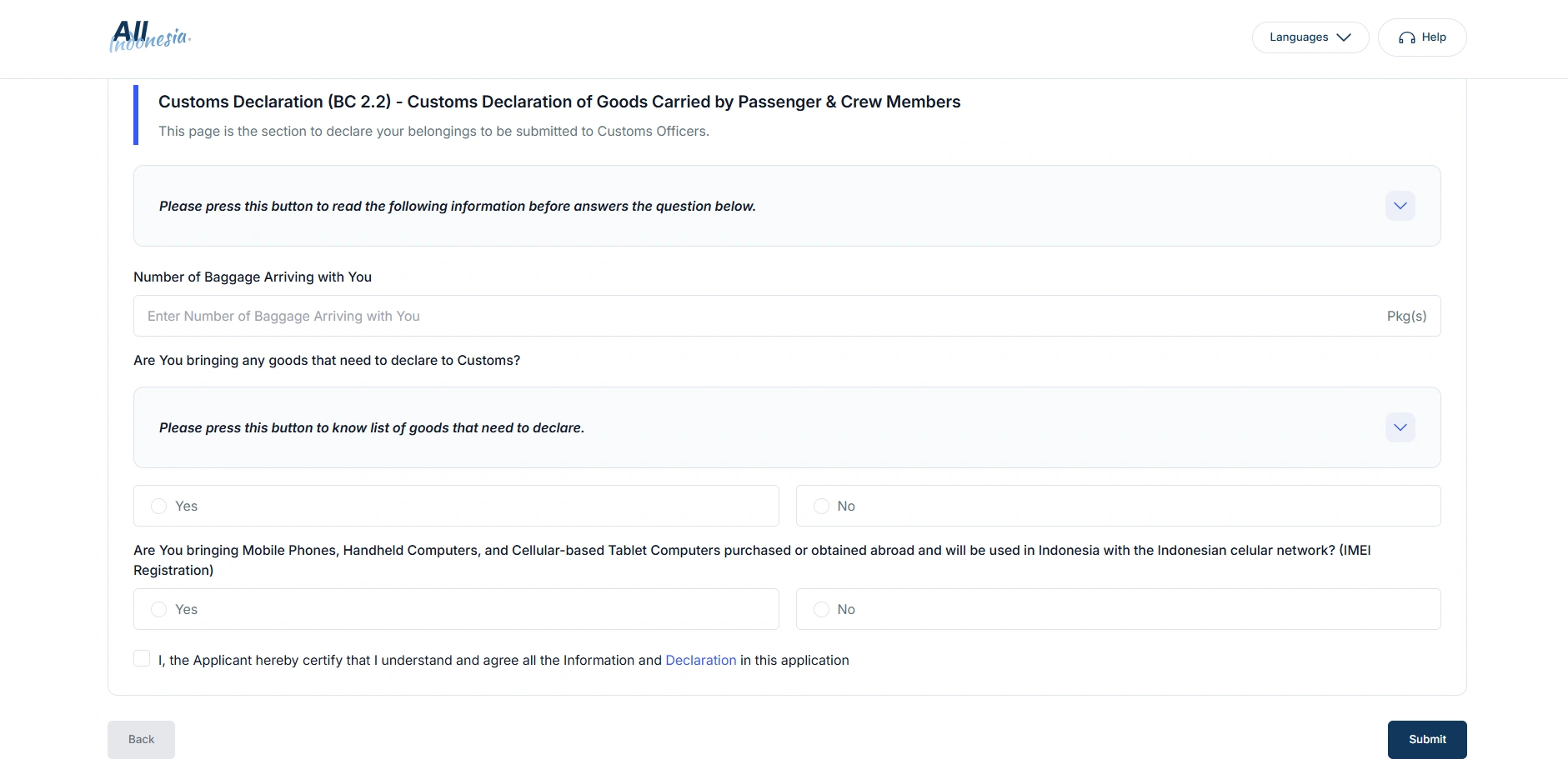Click the headset Help icon
Viewport: 1568px width, 759px height.
pyautogui.click(x=1407, y=37)
